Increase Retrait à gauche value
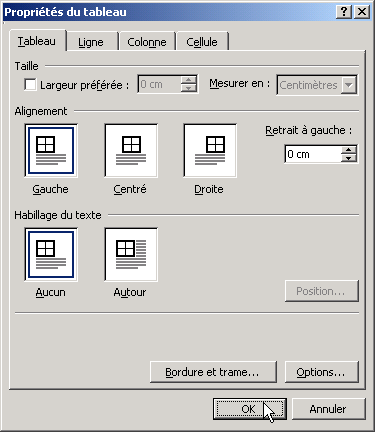 pos(349,150)
